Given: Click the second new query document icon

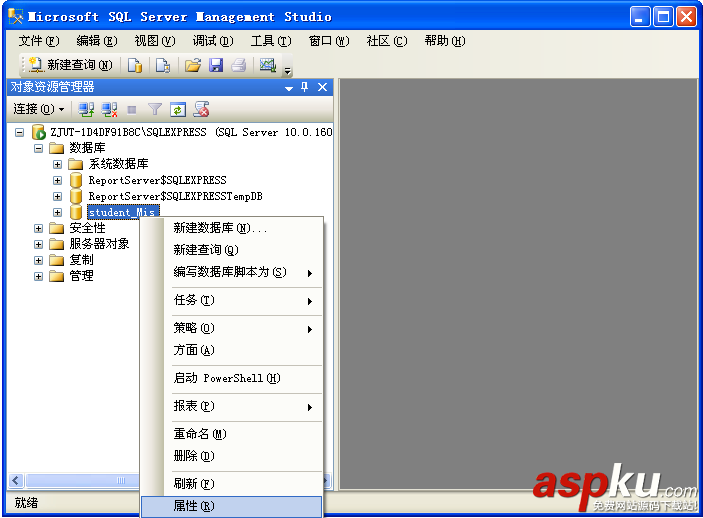Looking at the screenshot, I should tap(163, 65).
